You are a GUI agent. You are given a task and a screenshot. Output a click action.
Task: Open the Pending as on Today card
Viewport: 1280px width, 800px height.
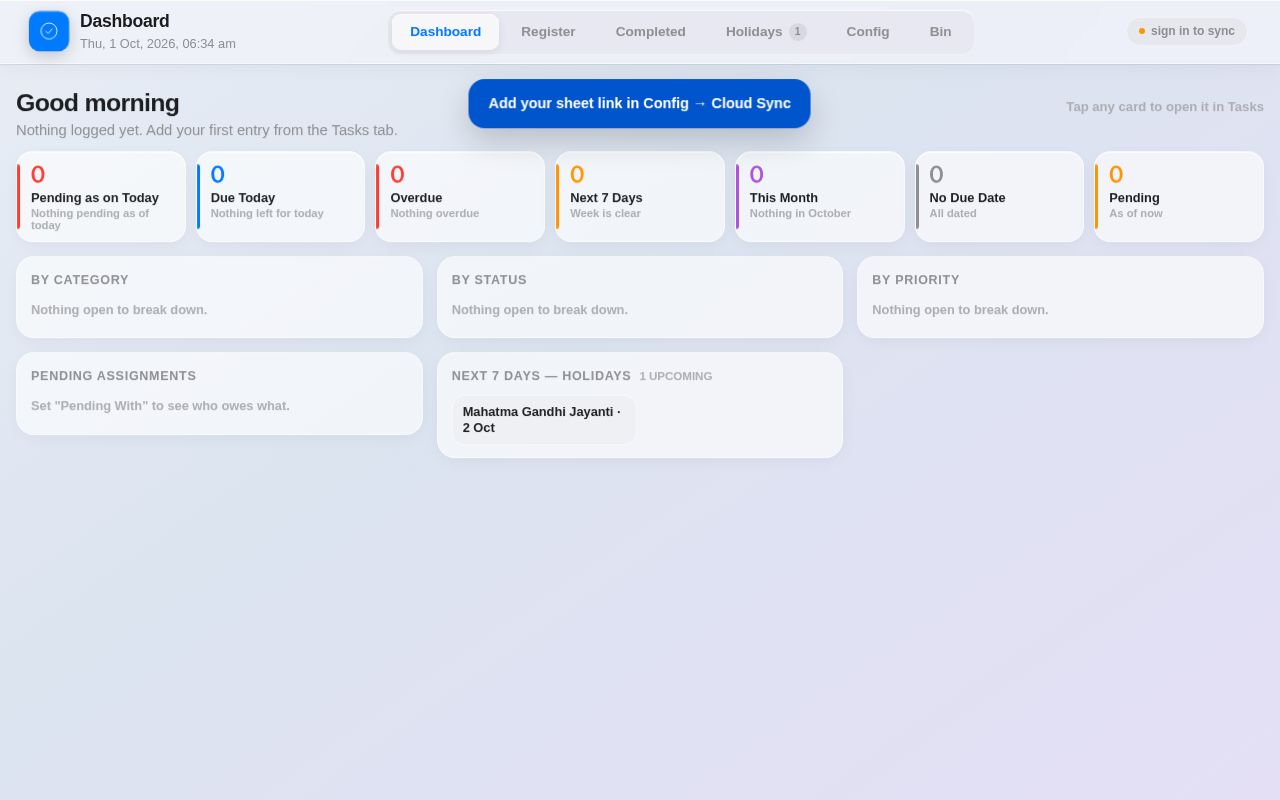point(101,197)
